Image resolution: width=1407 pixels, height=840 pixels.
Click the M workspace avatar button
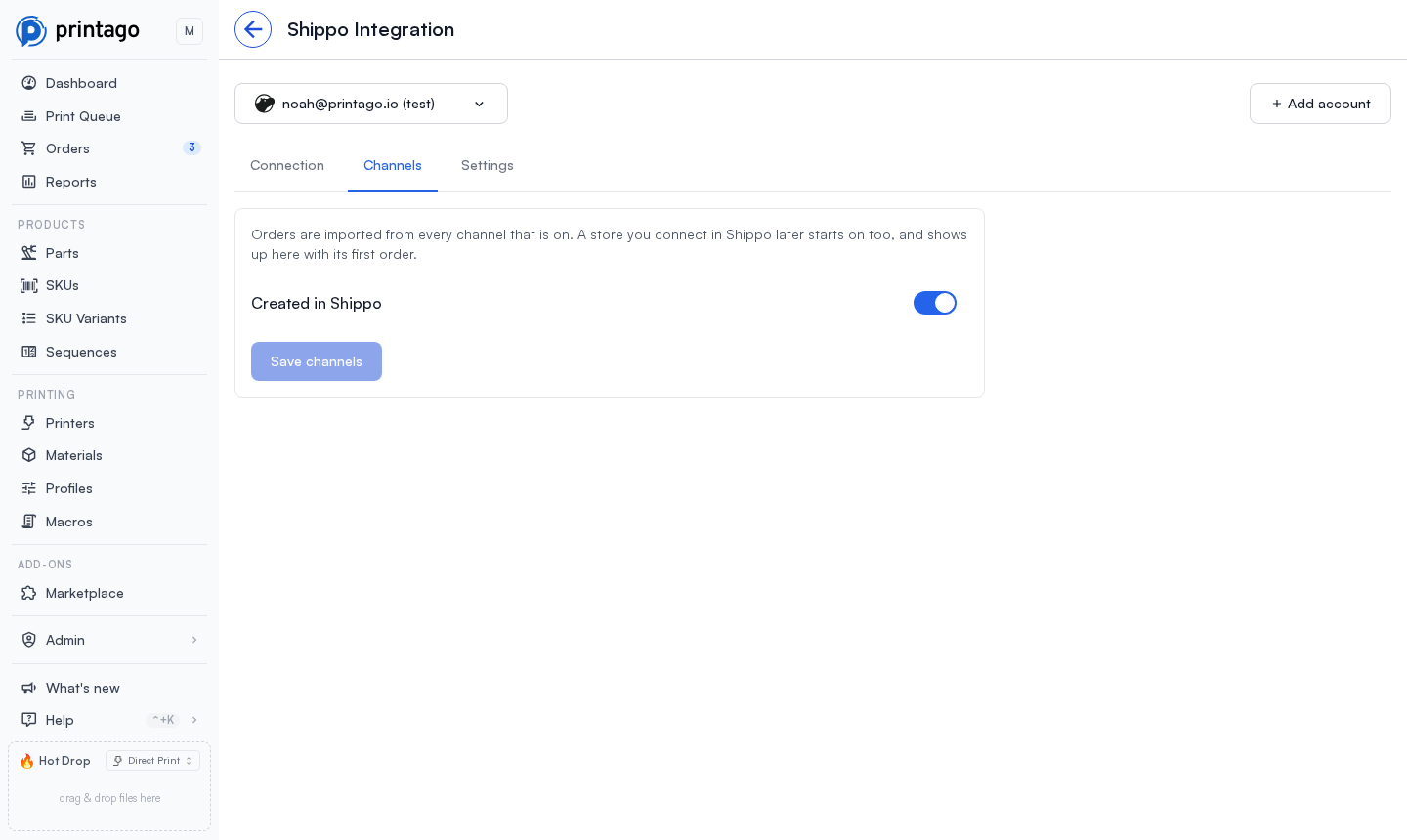tap(190, 31)
